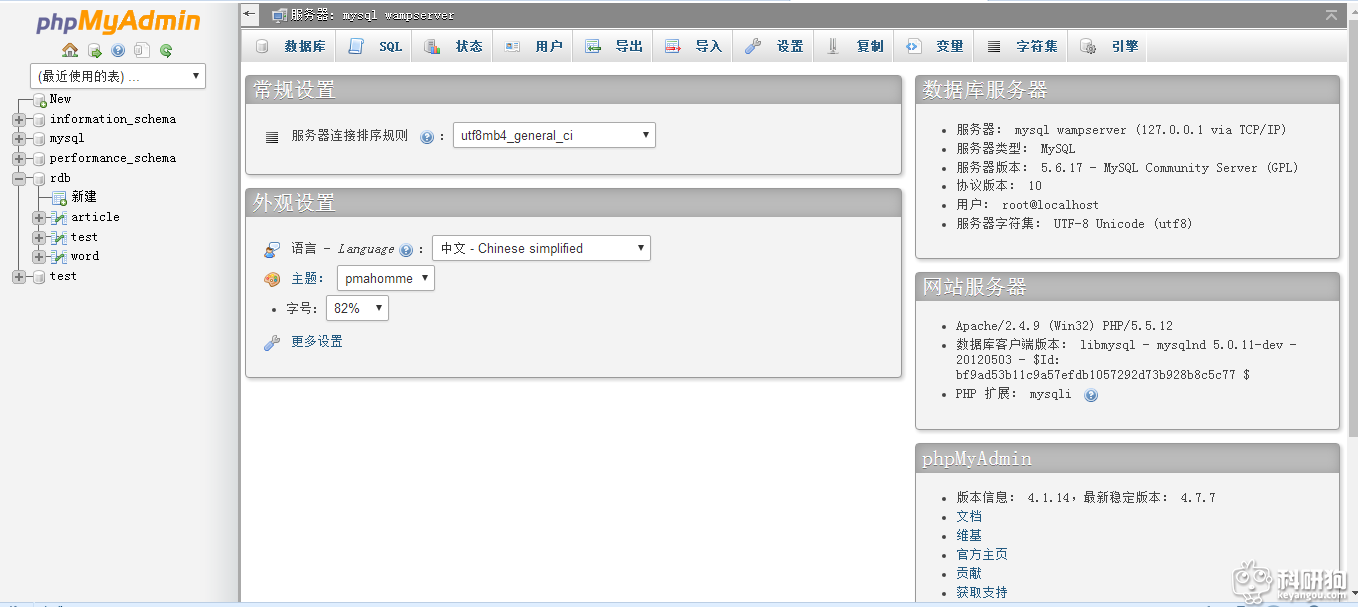Click the collapse chevron at top right
Viewport: 1358px width, 607px height.
(1331, 15)
